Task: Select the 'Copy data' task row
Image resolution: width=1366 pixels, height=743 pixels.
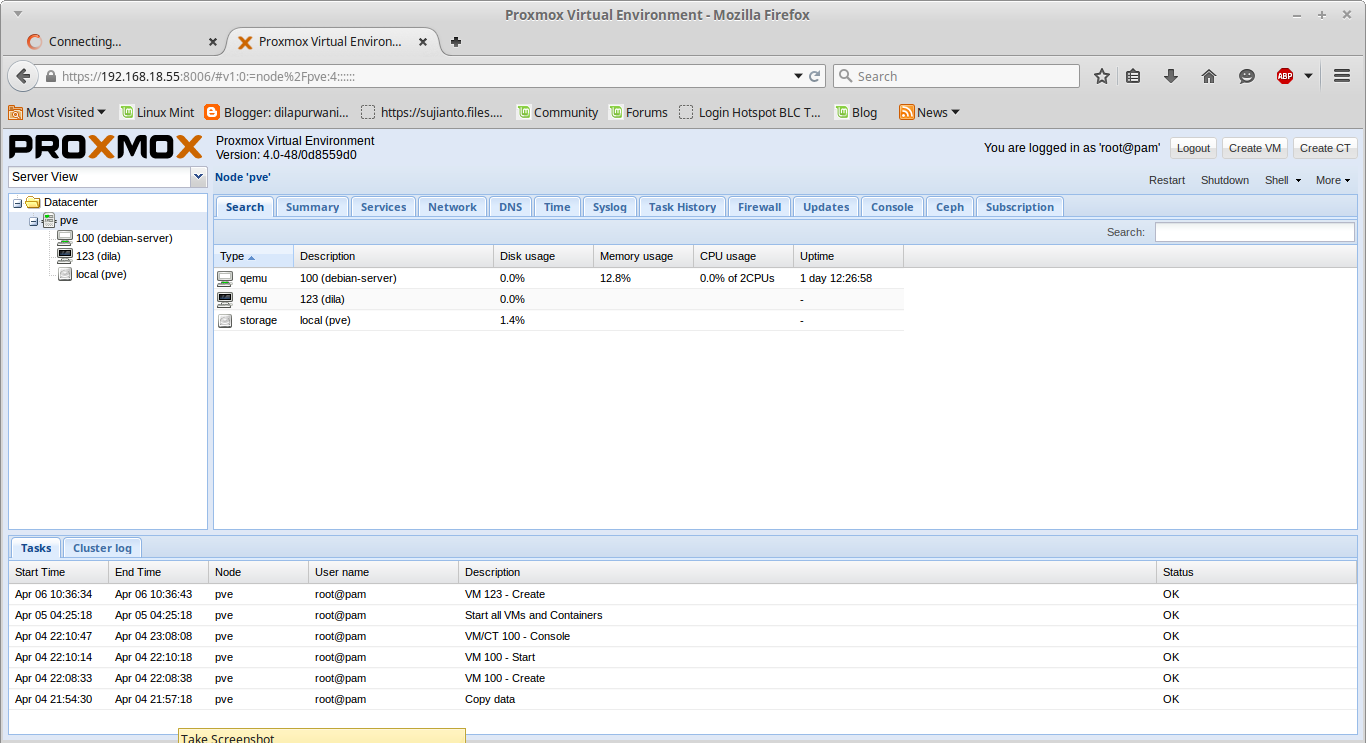Action: click(683, 699)
